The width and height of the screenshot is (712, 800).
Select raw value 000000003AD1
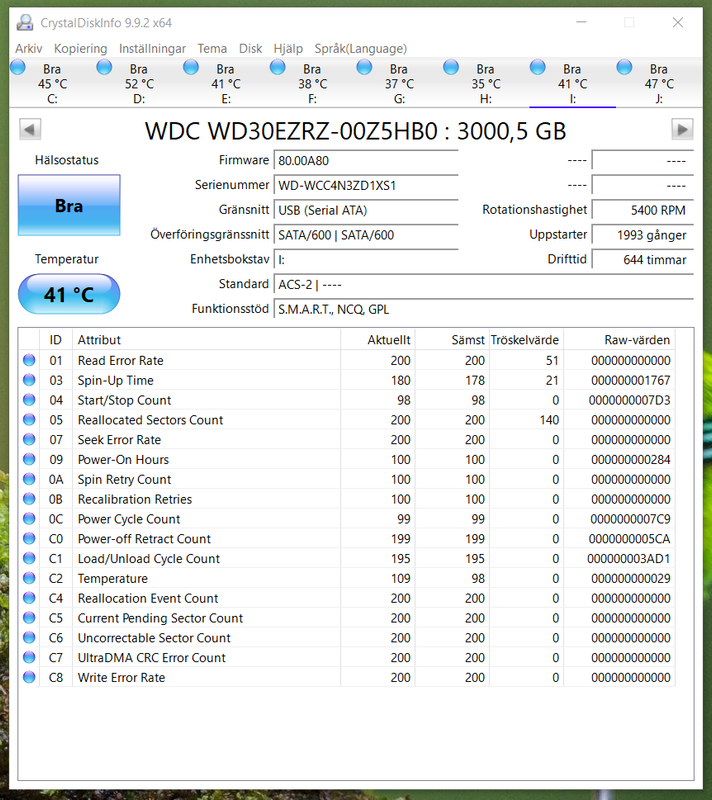[x=628, y=559]
